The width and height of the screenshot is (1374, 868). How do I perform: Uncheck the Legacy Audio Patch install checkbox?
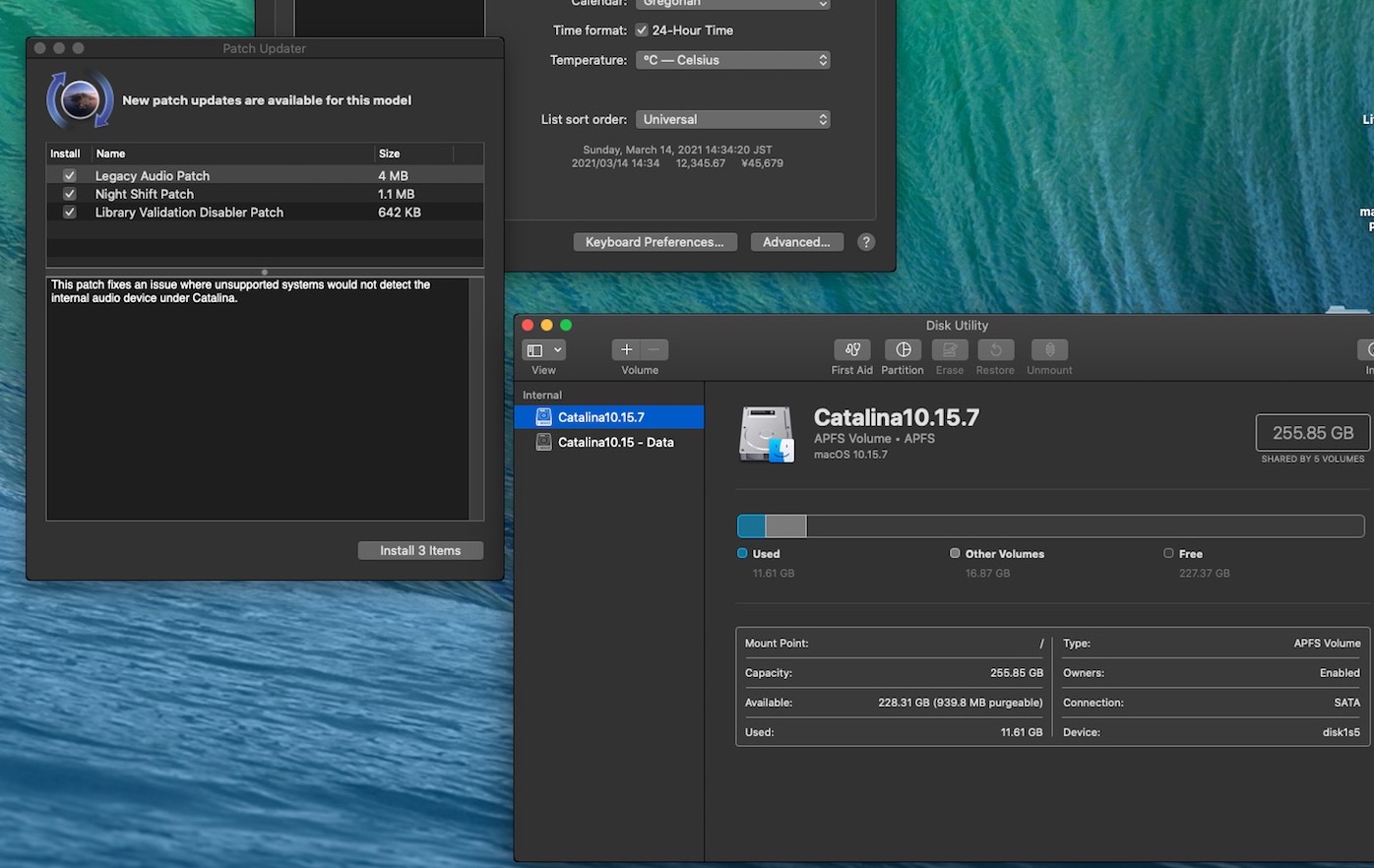pyautogui.click(x=69, y=175)
